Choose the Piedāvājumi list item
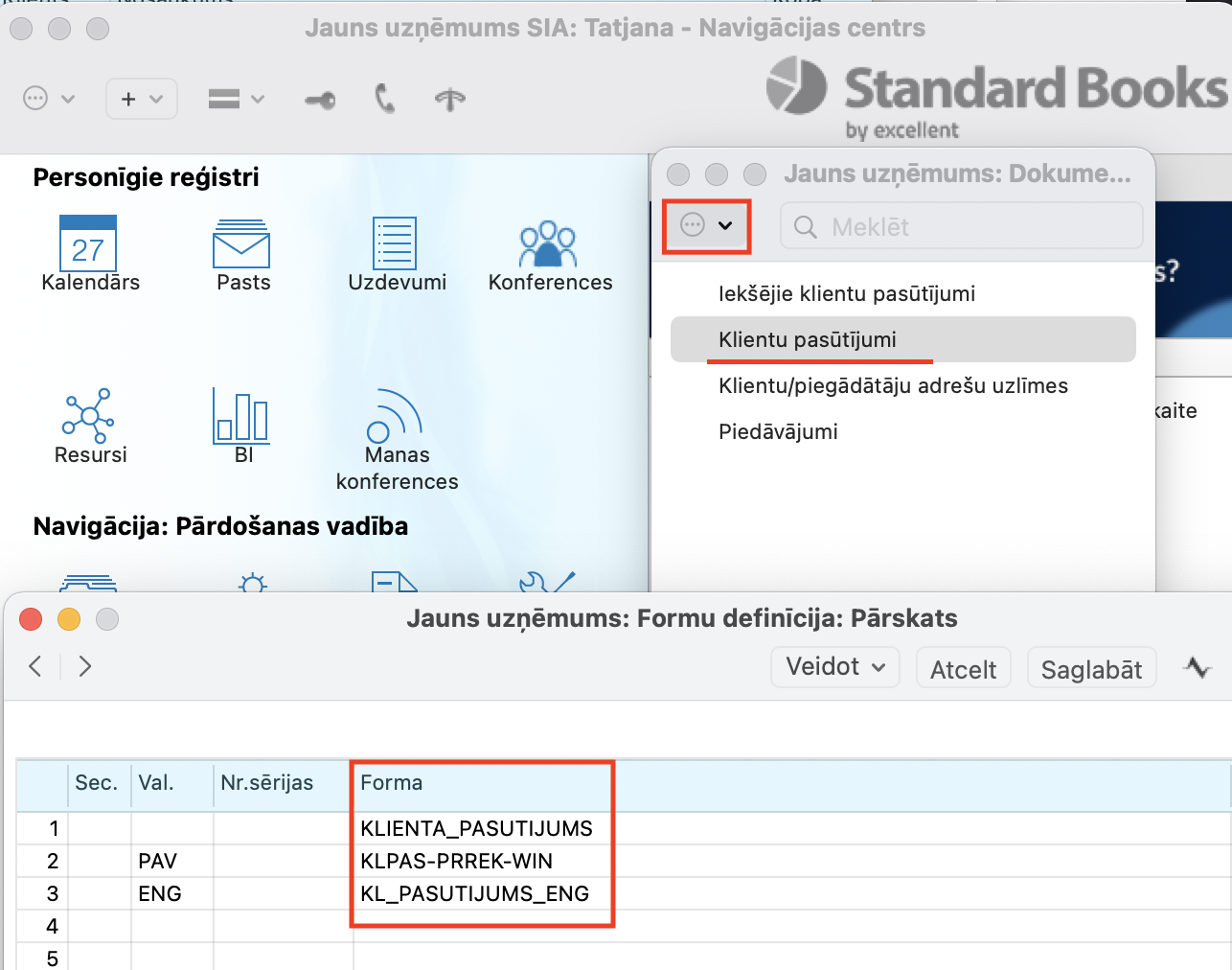The width and height of the screenshot is (1232, 970). point(778,432)
